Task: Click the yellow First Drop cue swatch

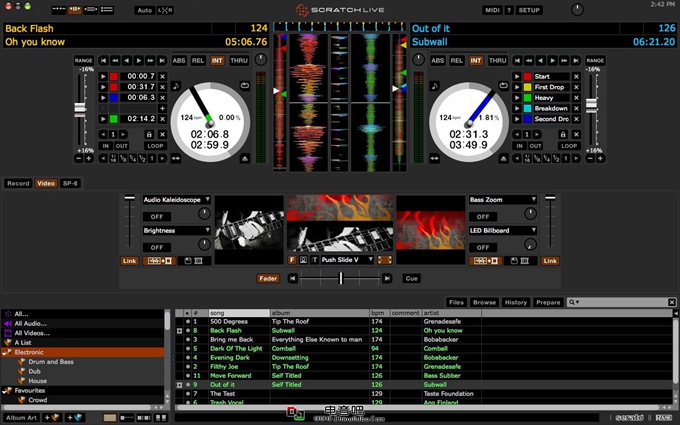Action: pyautogui.click(x=527, y=87)
